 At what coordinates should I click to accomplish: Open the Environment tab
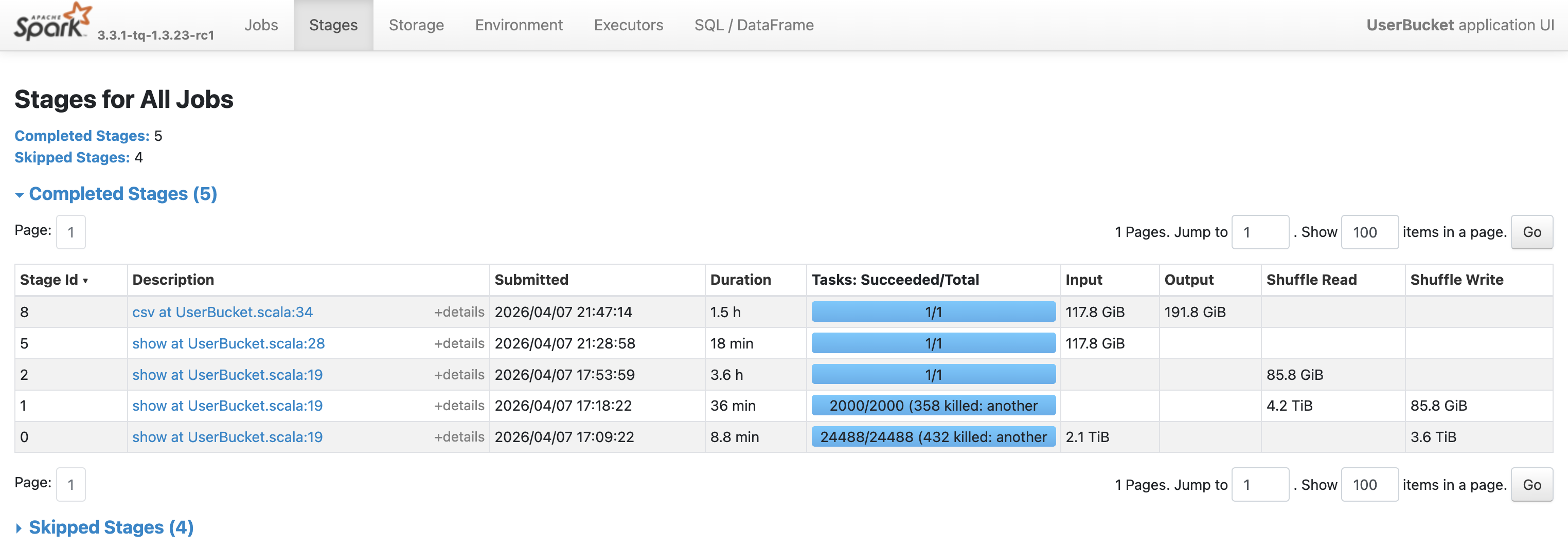pyautogui.click(x=518, y=25)
